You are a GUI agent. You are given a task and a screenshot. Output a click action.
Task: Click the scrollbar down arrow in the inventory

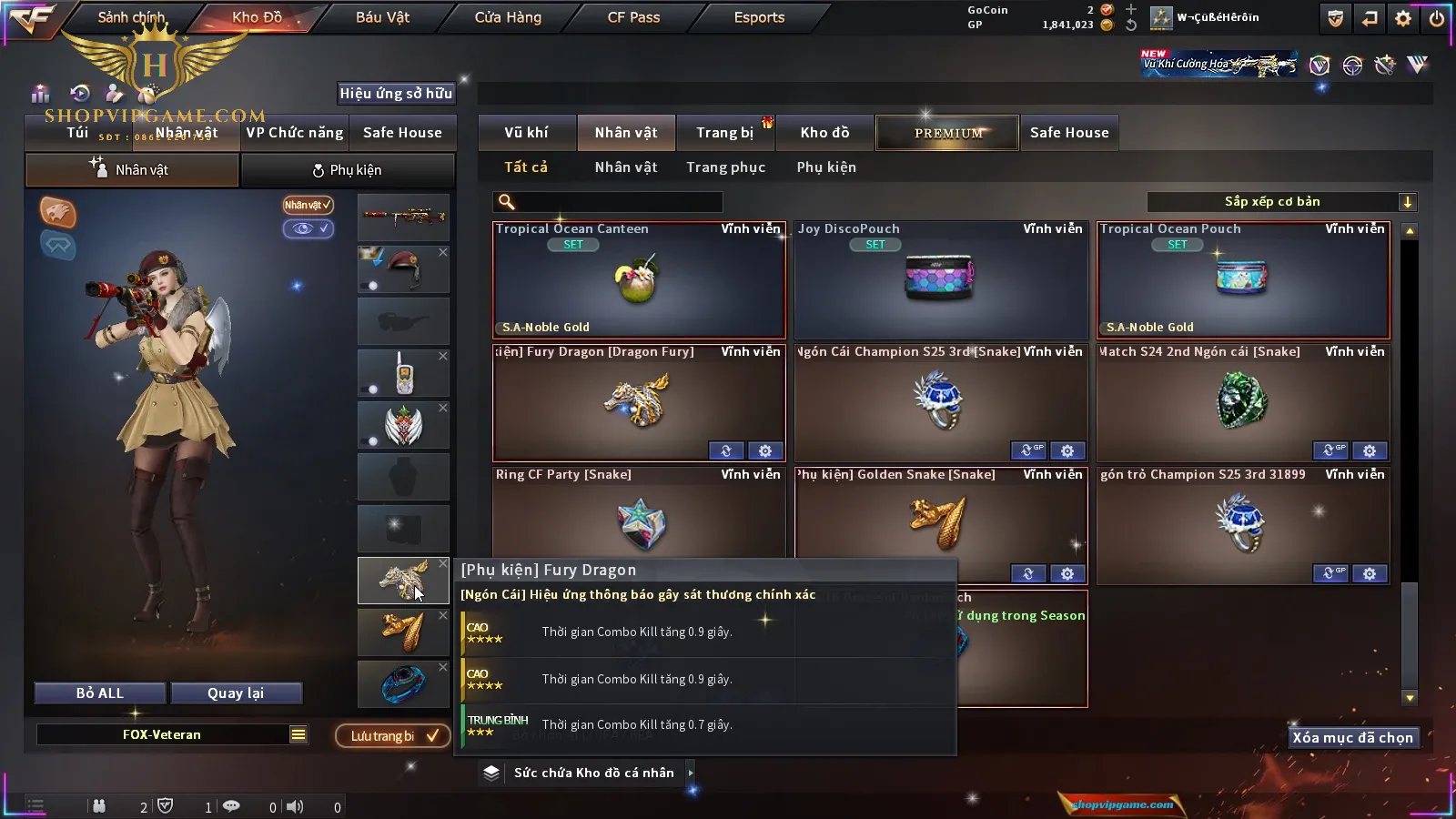pos(1410,698)
